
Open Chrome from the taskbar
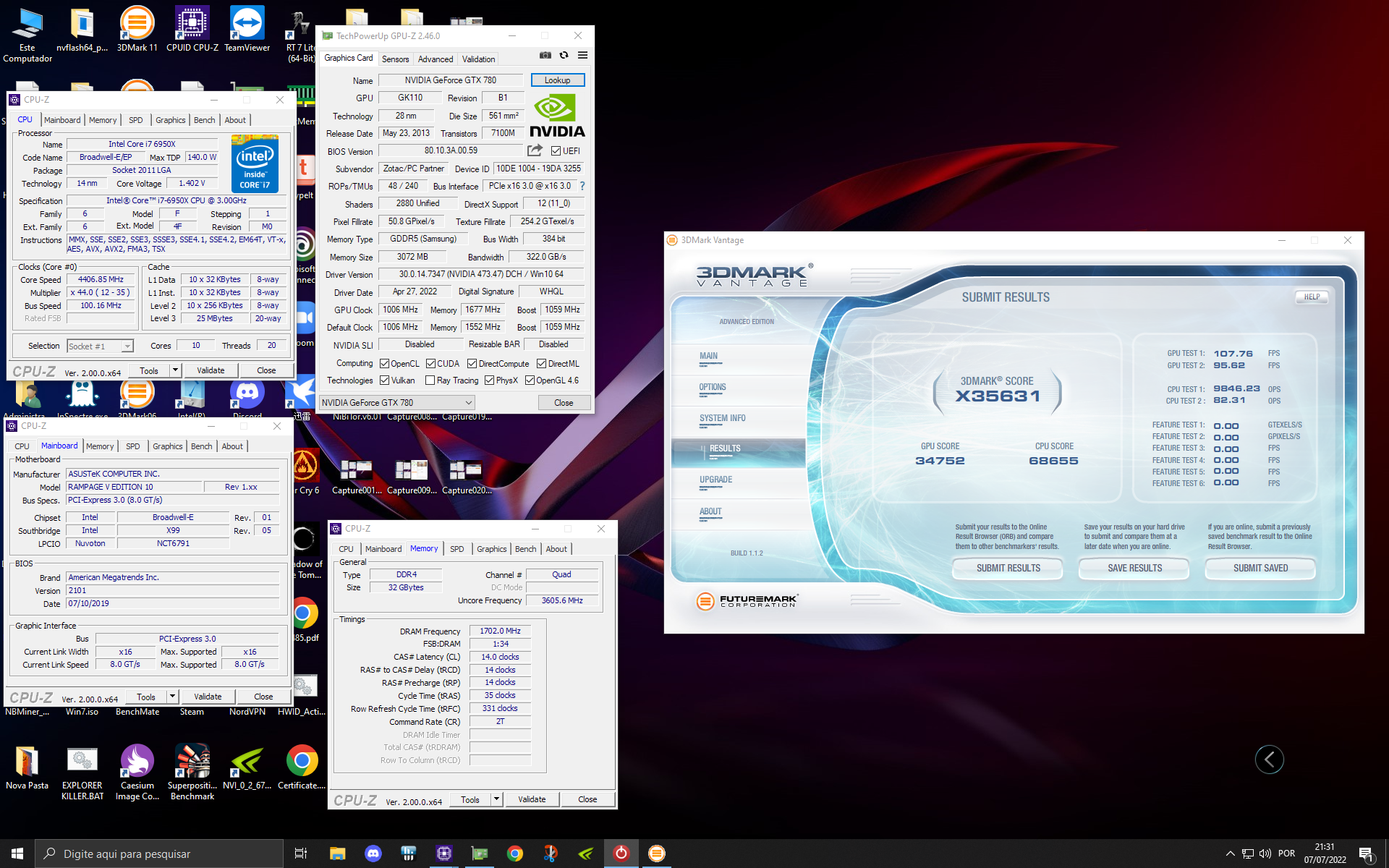click(515, 854)
